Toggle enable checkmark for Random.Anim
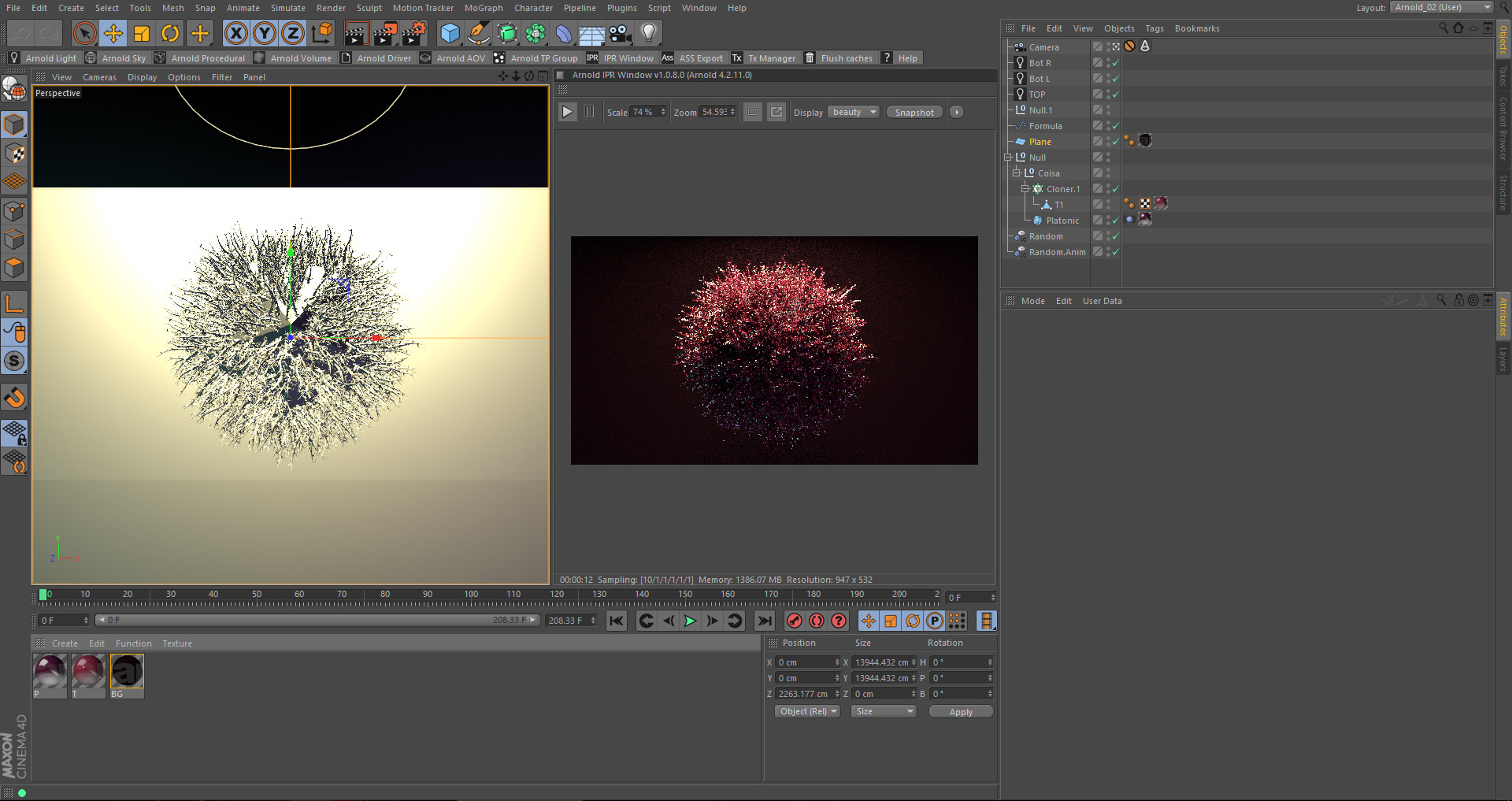1512x801 pixels. tap(1115, 252)
